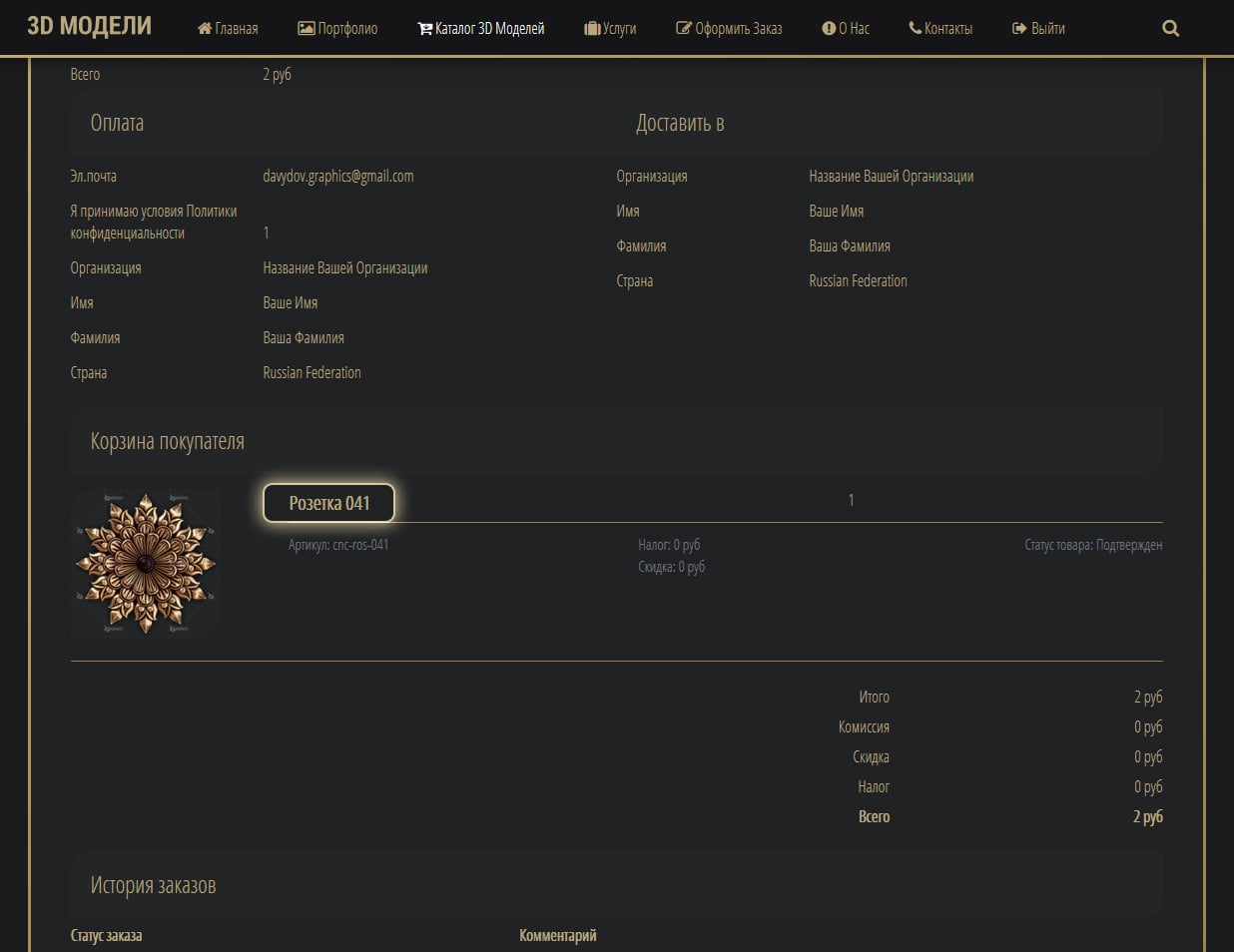The image size is (1234, 952).
Task: Click the picture icon beside Портфолио
Action: [x=306, y=29]
